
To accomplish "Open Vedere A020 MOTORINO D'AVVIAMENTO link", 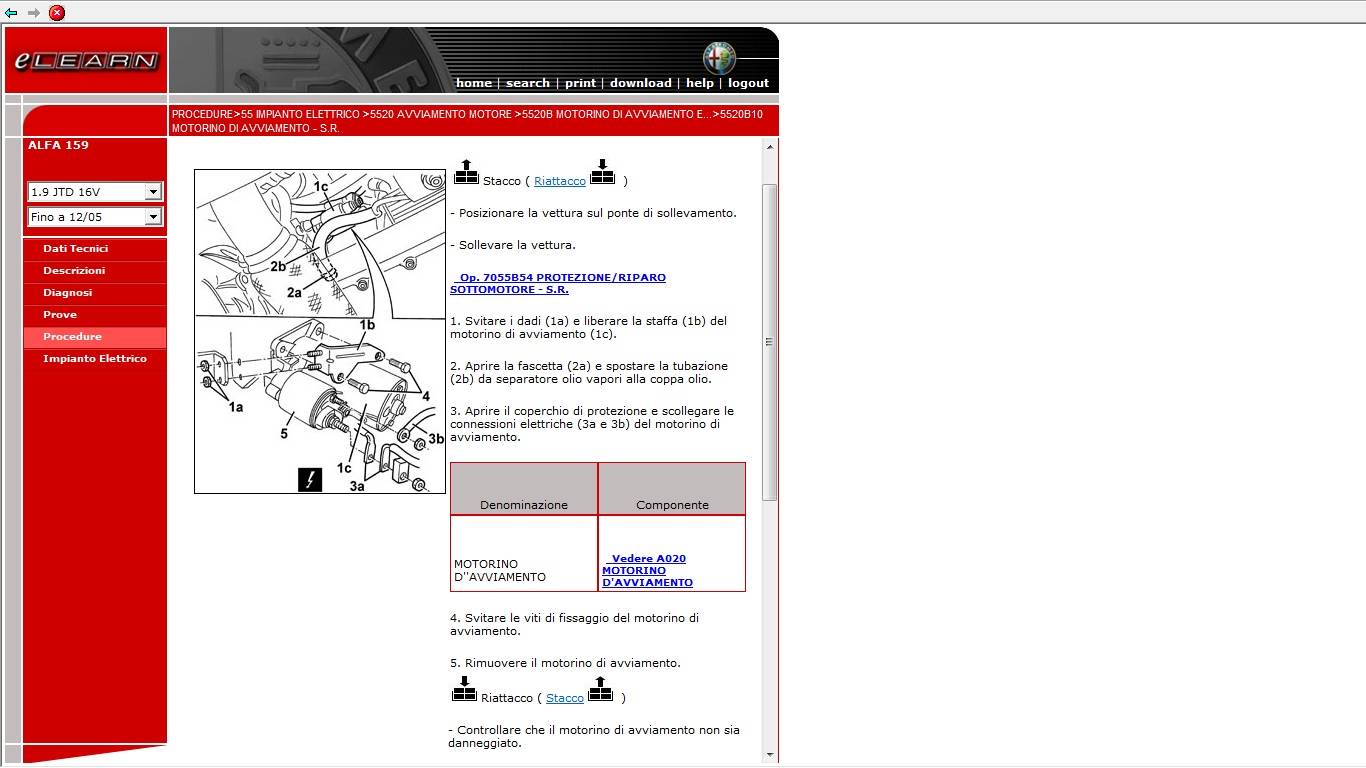I will coord(647,570).
